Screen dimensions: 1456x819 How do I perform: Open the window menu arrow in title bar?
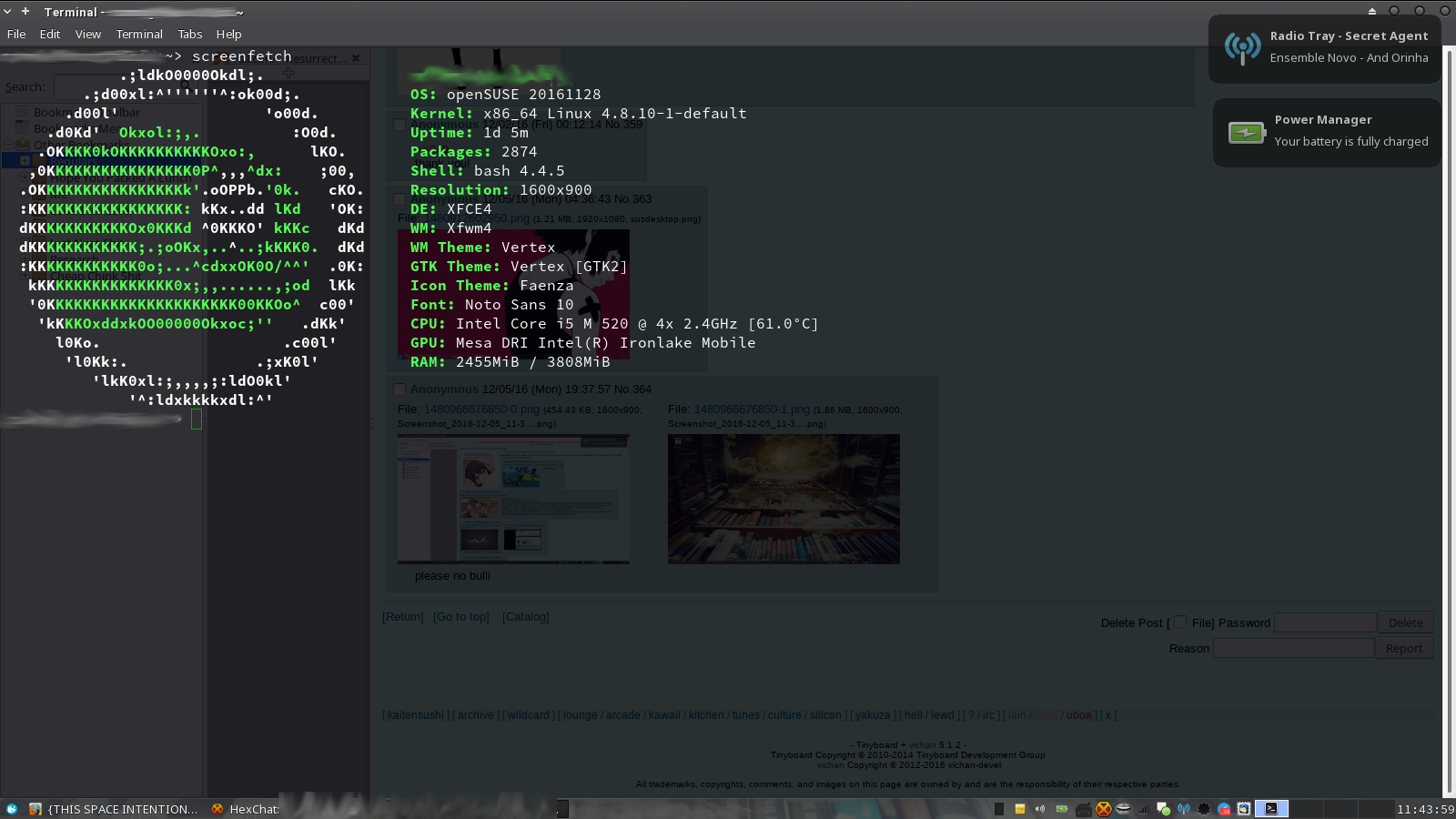tap(7, 12)
